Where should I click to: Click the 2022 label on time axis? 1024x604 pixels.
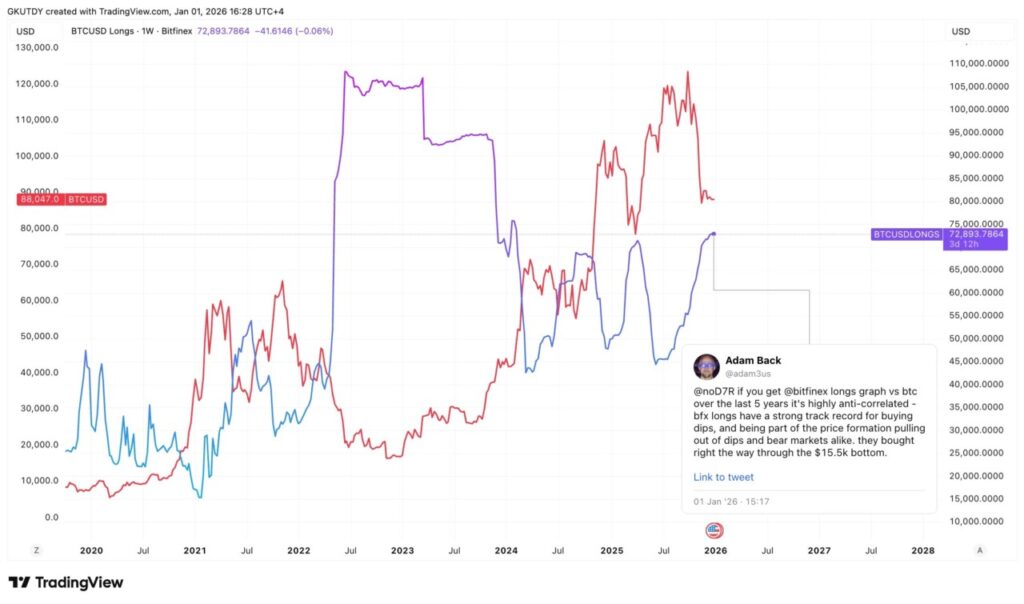(x=298, y=550)
